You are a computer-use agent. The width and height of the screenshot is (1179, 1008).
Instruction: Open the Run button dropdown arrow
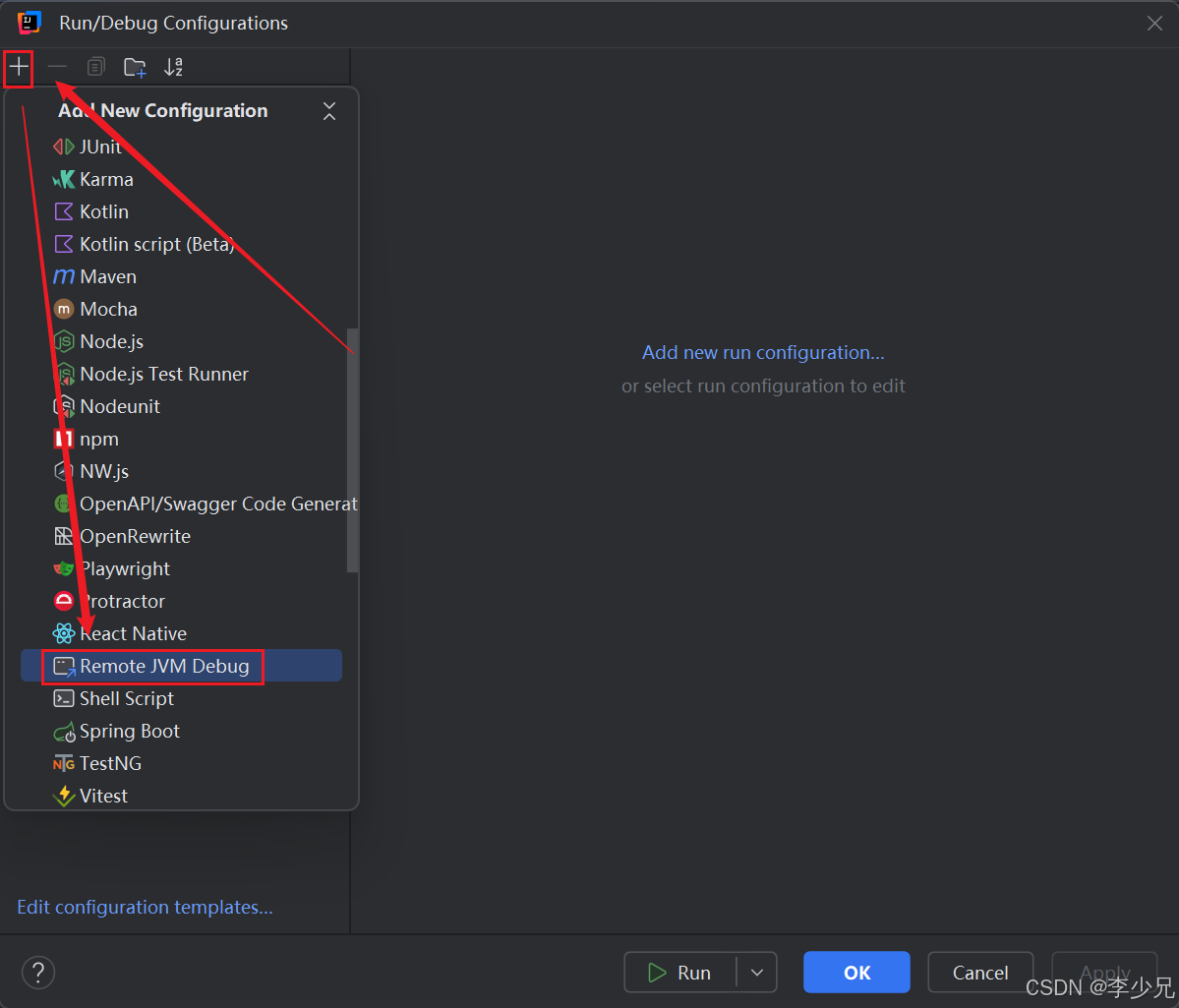[x=756, y=973]
